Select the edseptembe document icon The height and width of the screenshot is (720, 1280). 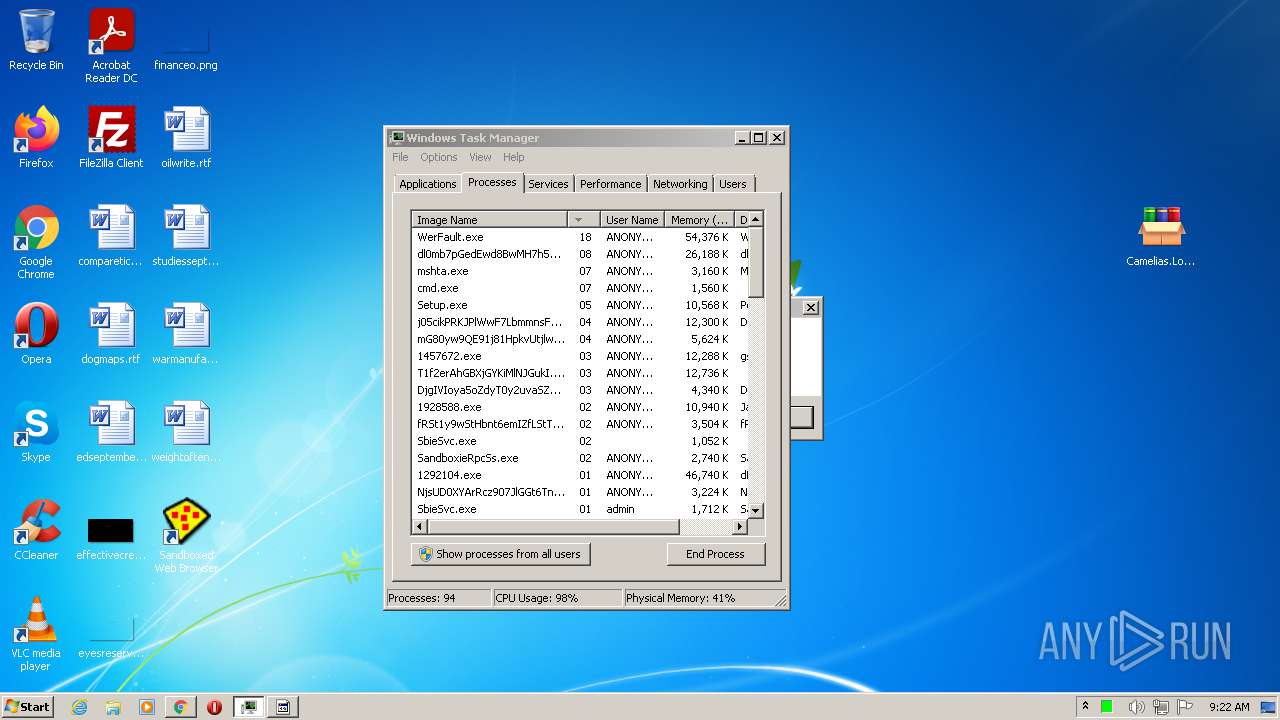click(111, 431)
